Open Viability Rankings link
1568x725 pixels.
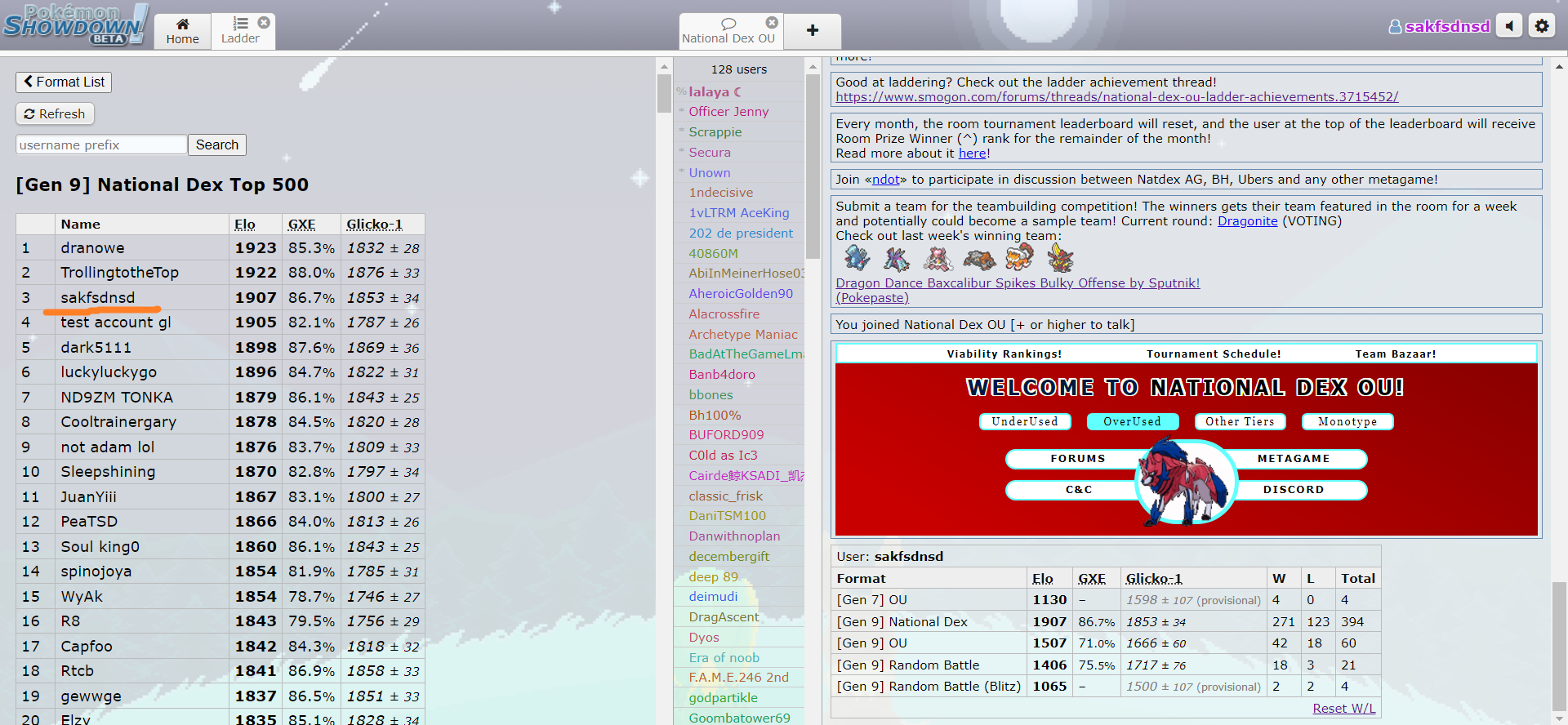1004,354
